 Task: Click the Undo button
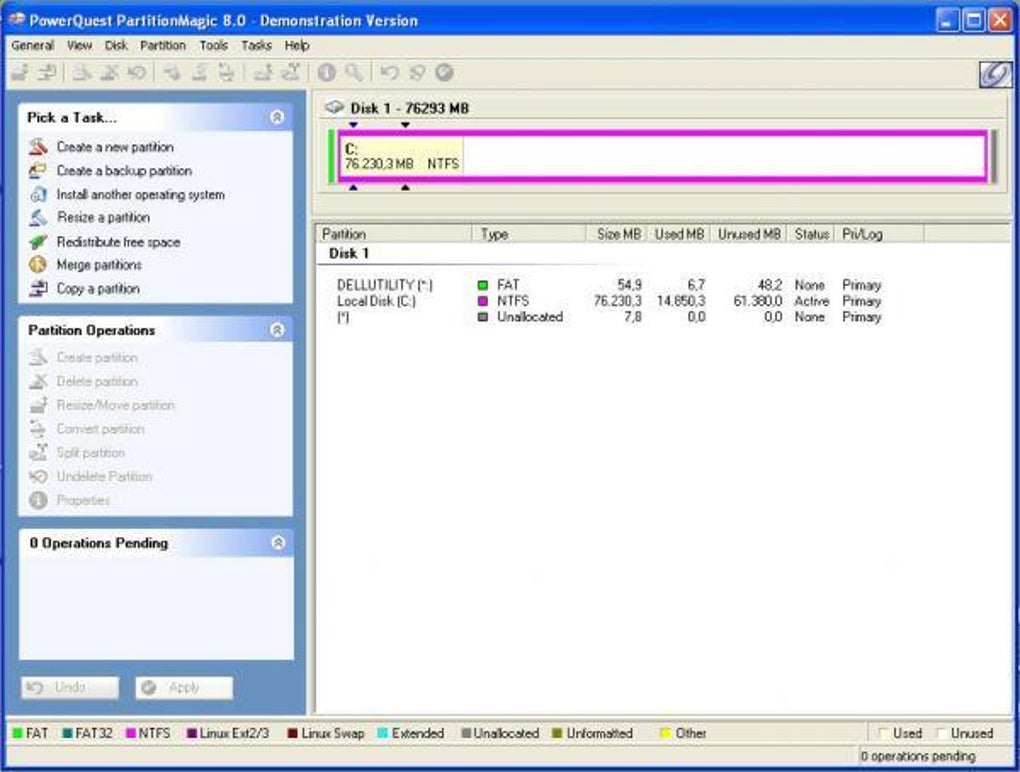pos(70,687)
